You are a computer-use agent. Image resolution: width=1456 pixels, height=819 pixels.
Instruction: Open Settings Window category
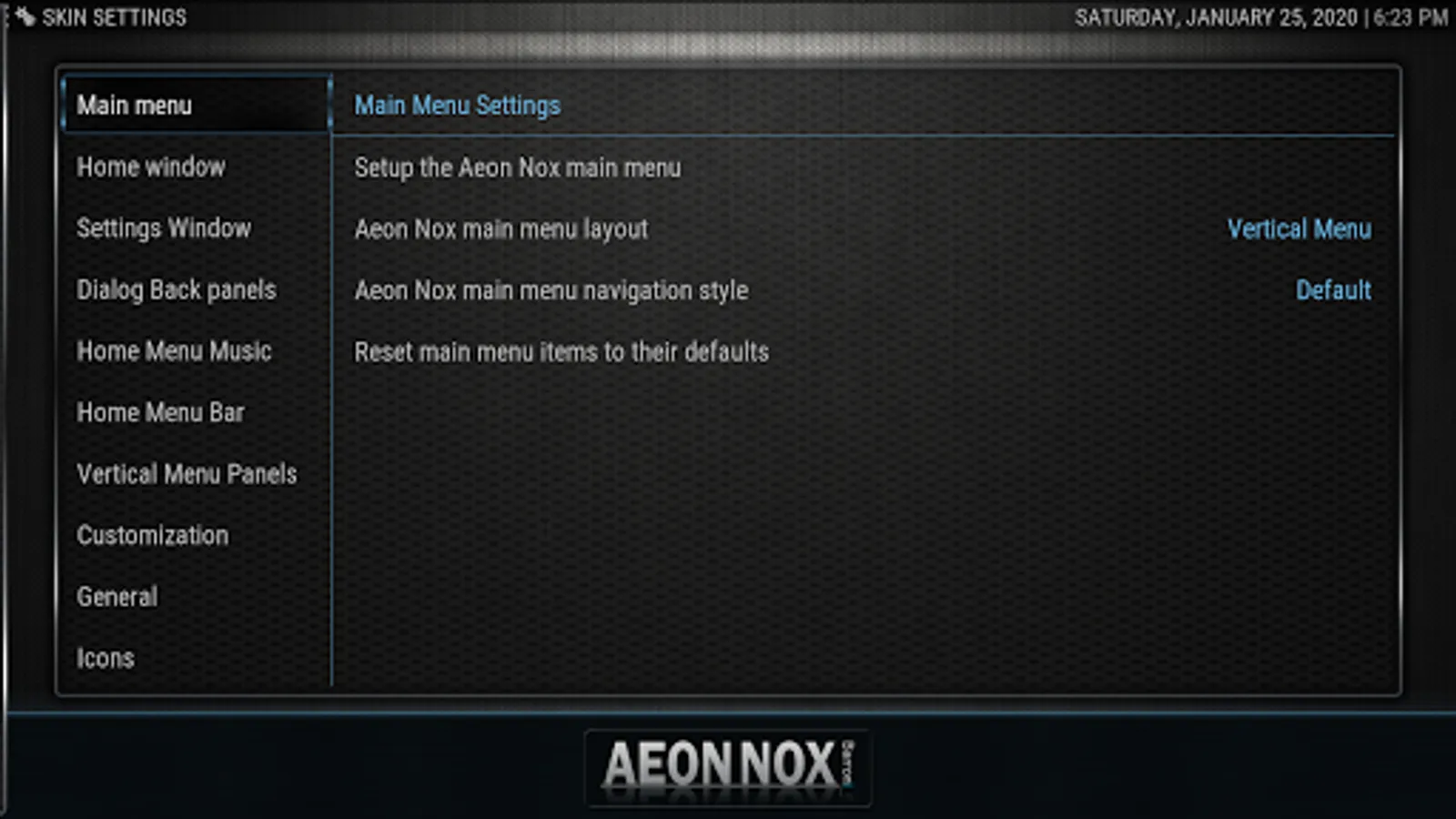pos(196,227)
